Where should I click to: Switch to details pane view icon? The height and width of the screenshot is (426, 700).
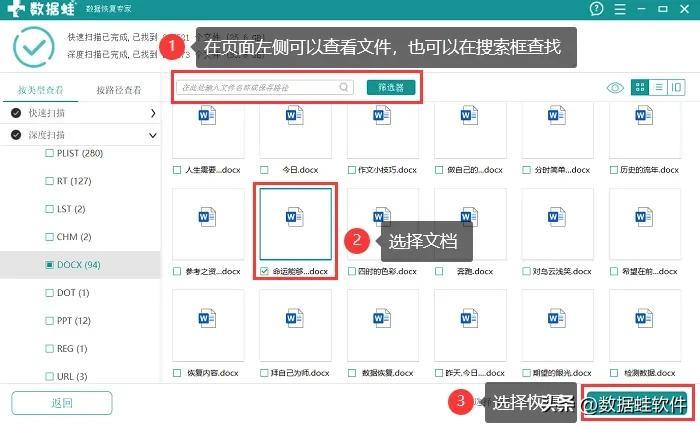(x=676, y=87)
